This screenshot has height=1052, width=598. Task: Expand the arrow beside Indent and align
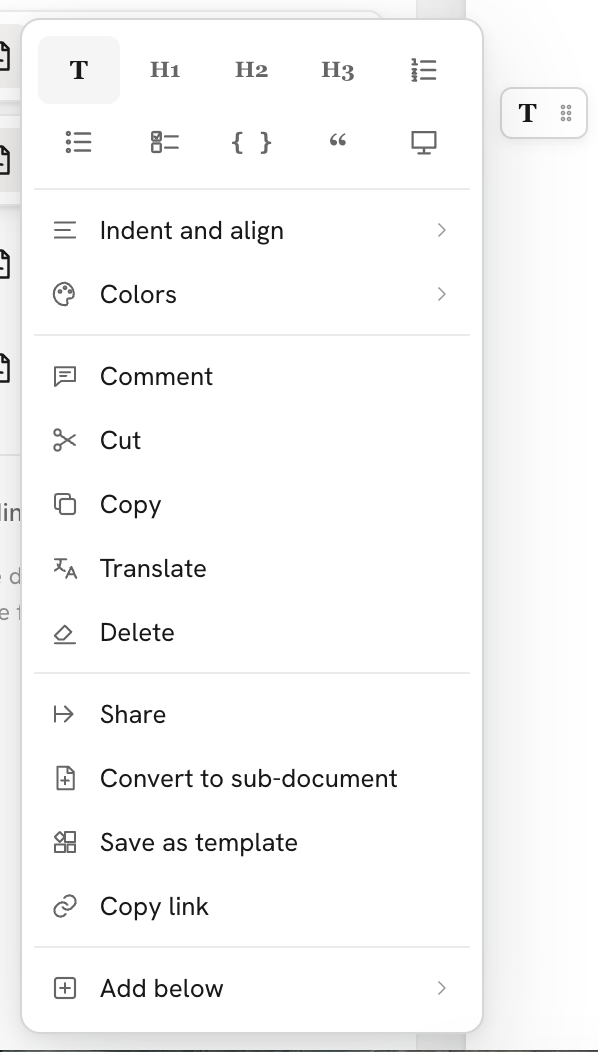click(442, 230)
